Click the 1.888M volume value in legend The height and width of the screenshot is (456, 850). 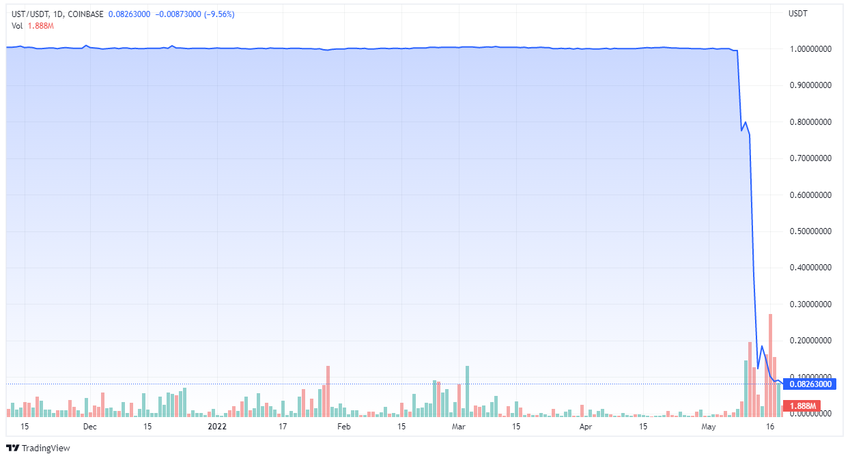(41, 26)
